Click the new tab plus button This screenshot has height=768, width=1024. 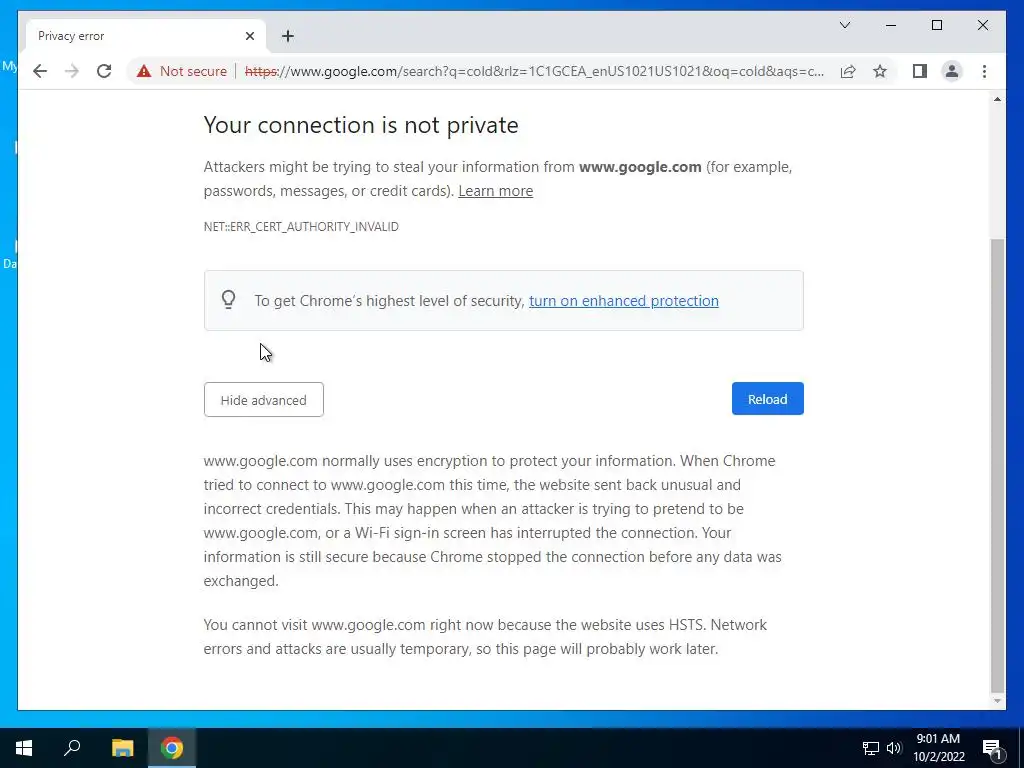pos(288,36)
